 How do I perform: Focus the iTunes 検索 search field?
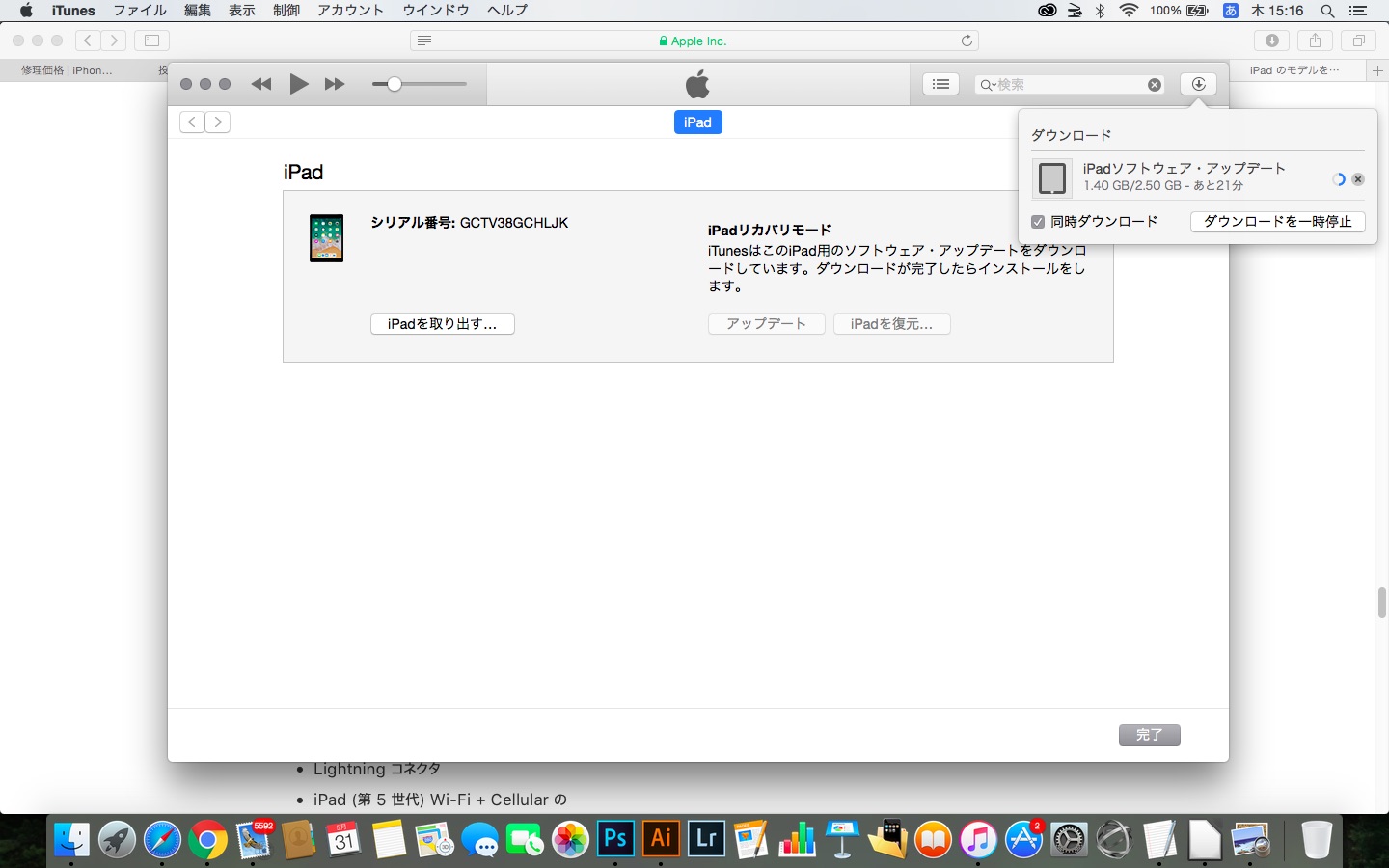point(1069,85)
